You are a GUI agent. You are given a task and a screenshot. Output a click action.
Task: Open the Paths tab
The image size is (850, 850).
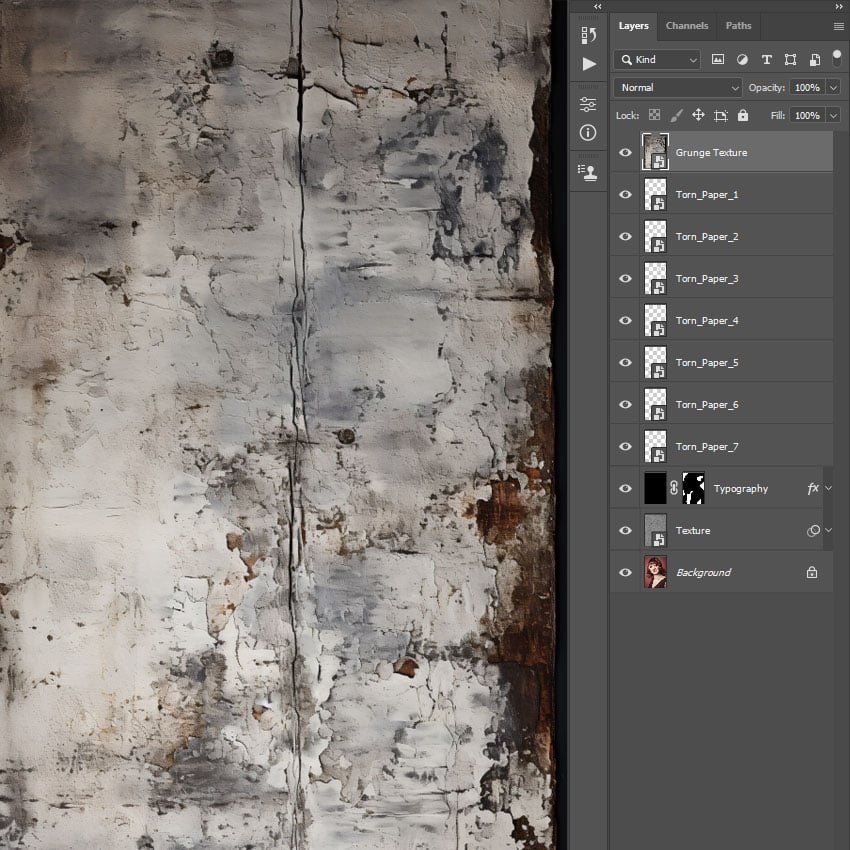[x=738, y=26]
